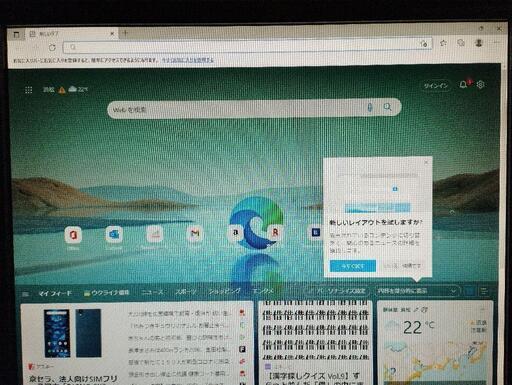Click the blue confirm button in layout popup

pyautogui.click(x=353, y=266)
